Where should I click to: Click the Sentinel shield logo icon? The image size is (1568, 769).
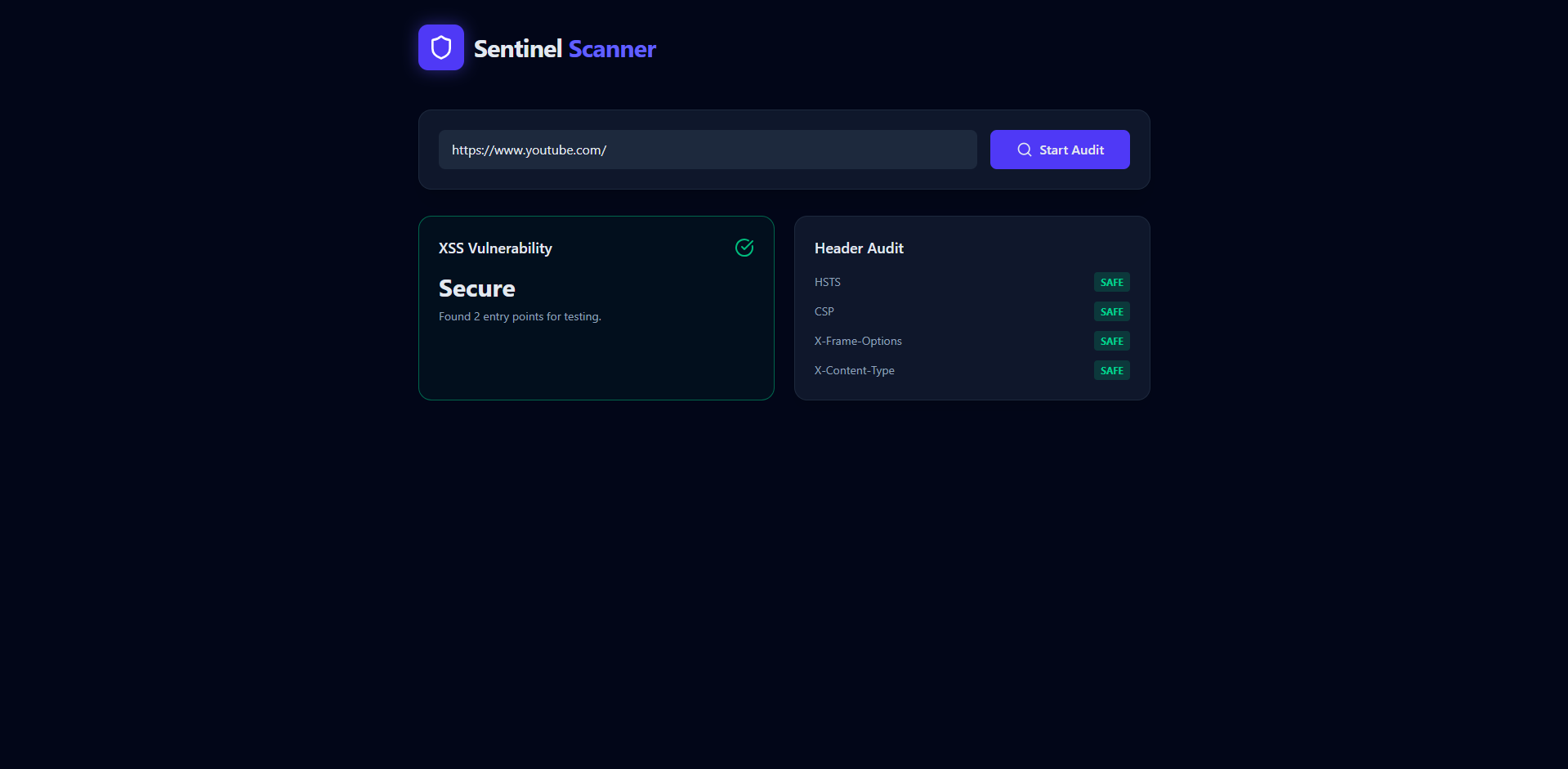click(x=441, y=47)
